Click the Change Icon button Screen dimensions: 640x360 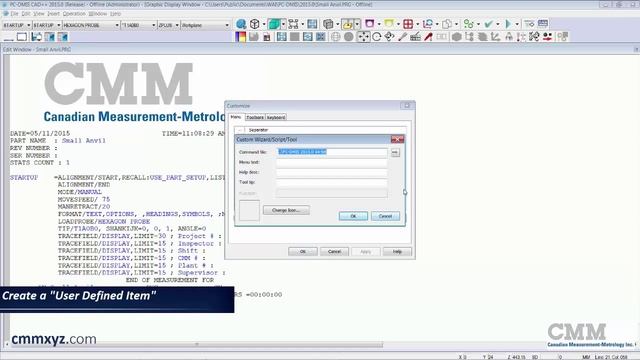(x=286, y=210)
